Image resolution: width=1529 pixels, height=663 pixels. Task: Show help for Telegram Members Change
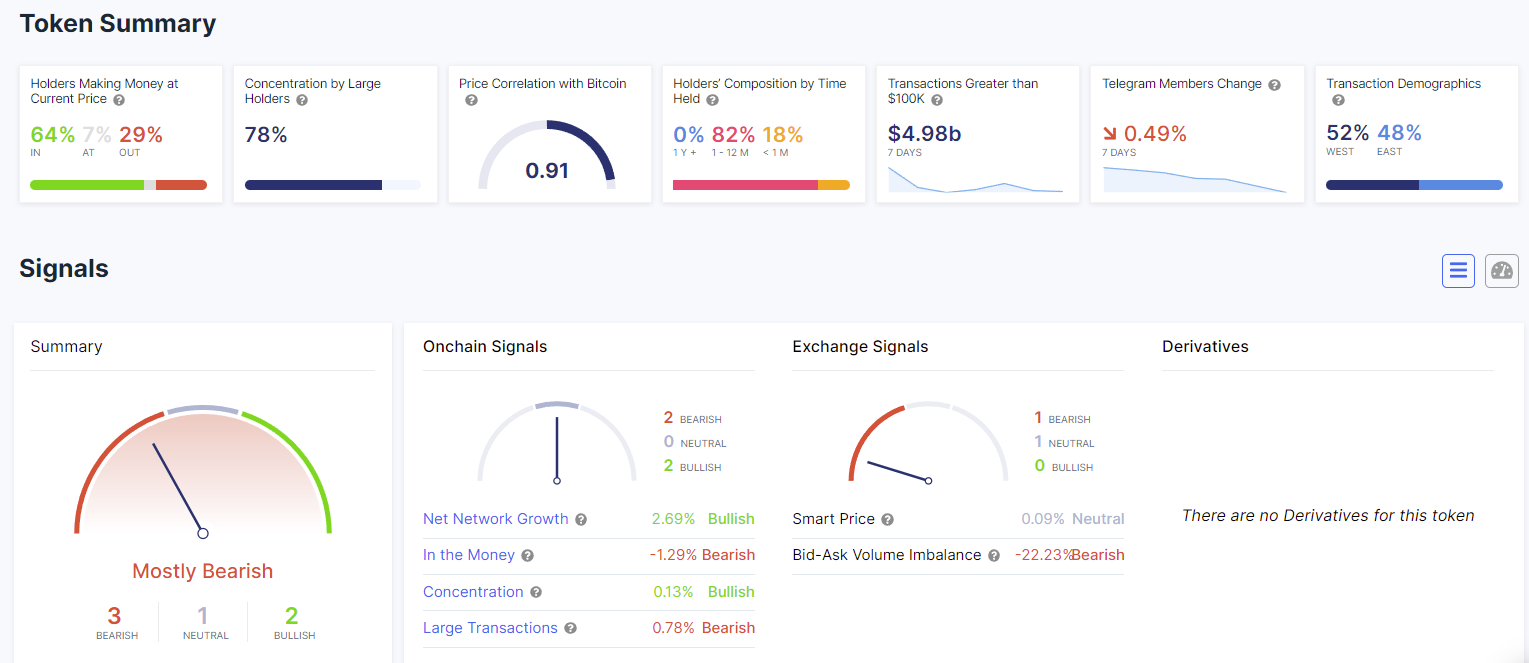(1274, 85)
